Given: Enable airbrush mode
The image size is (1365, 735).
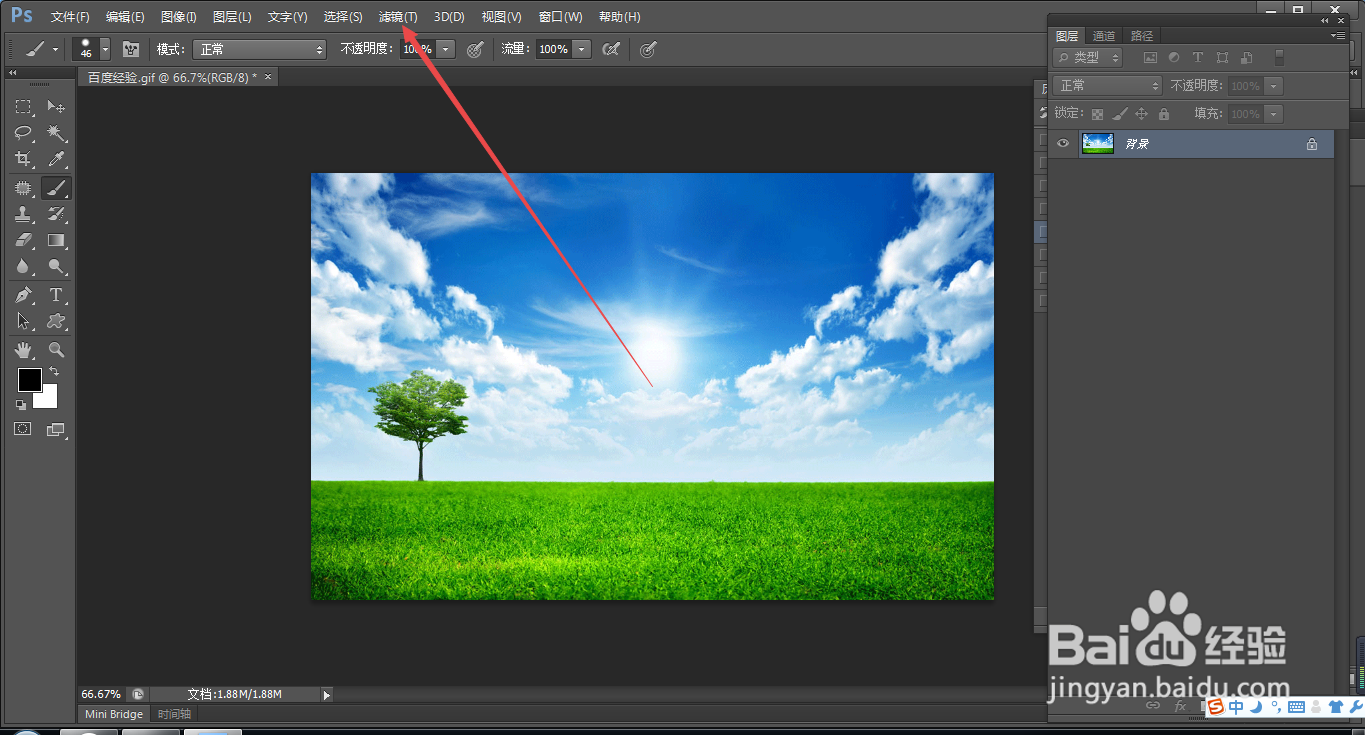Looking at the screenshot, I should click(611, 49).
